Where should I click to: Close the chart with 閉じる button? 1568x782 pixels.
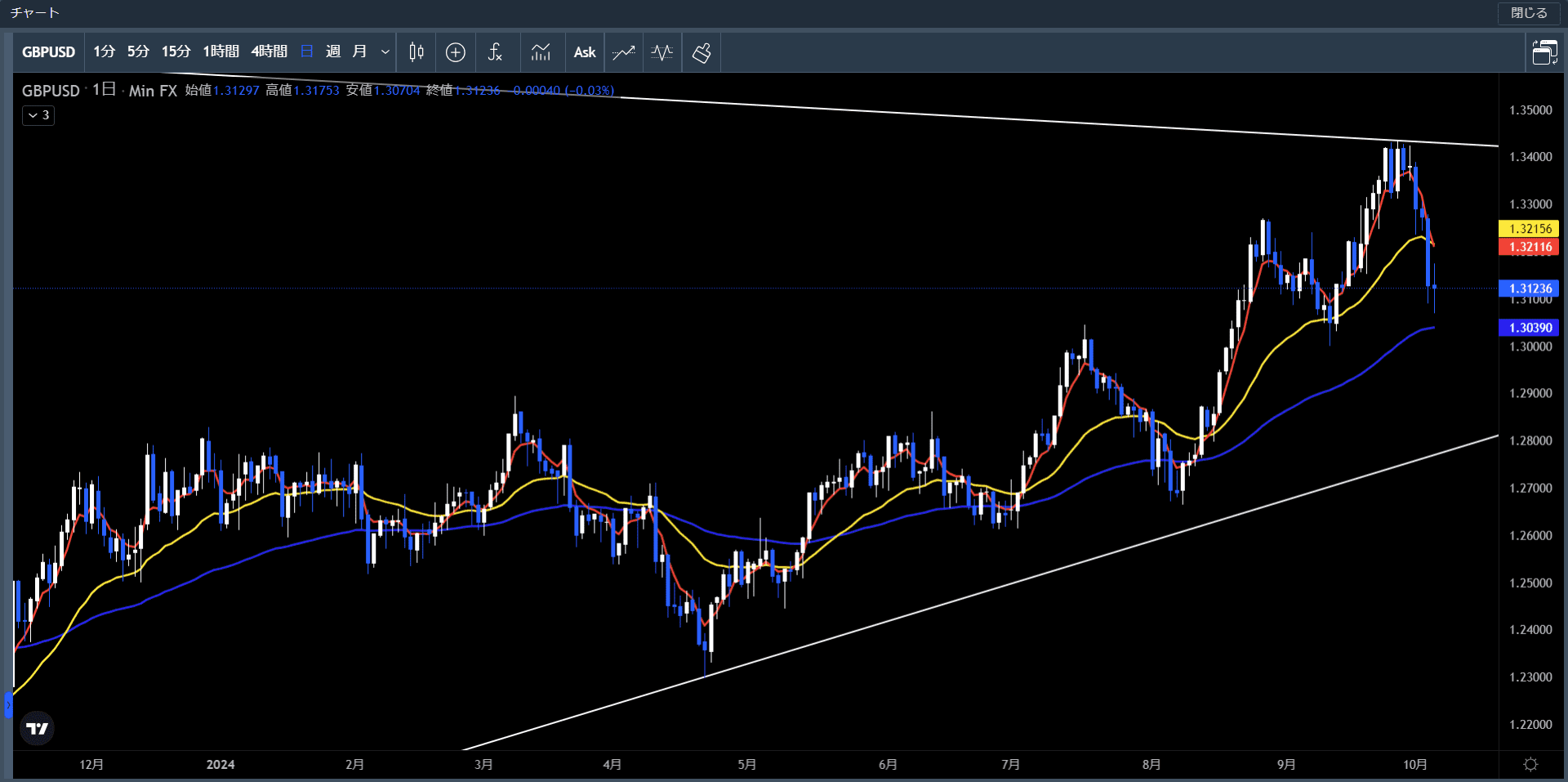[x=1529, y=13]
